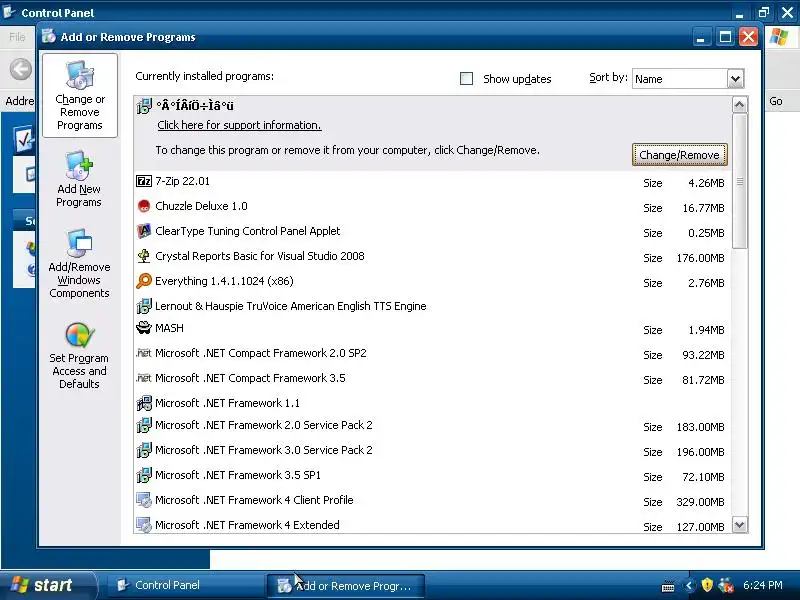Click the on-screen keyboard tray icon
The image size is (800, 600).
(667, 587)
